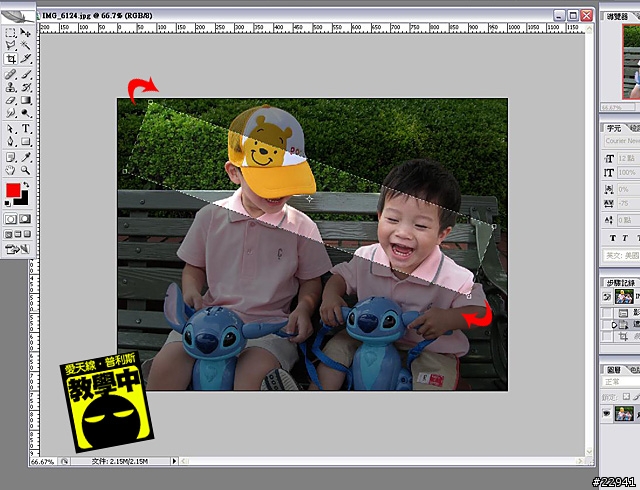Screen dimensions: 640x490
Task: Select the Gradient tool
Action: (25, 100)
